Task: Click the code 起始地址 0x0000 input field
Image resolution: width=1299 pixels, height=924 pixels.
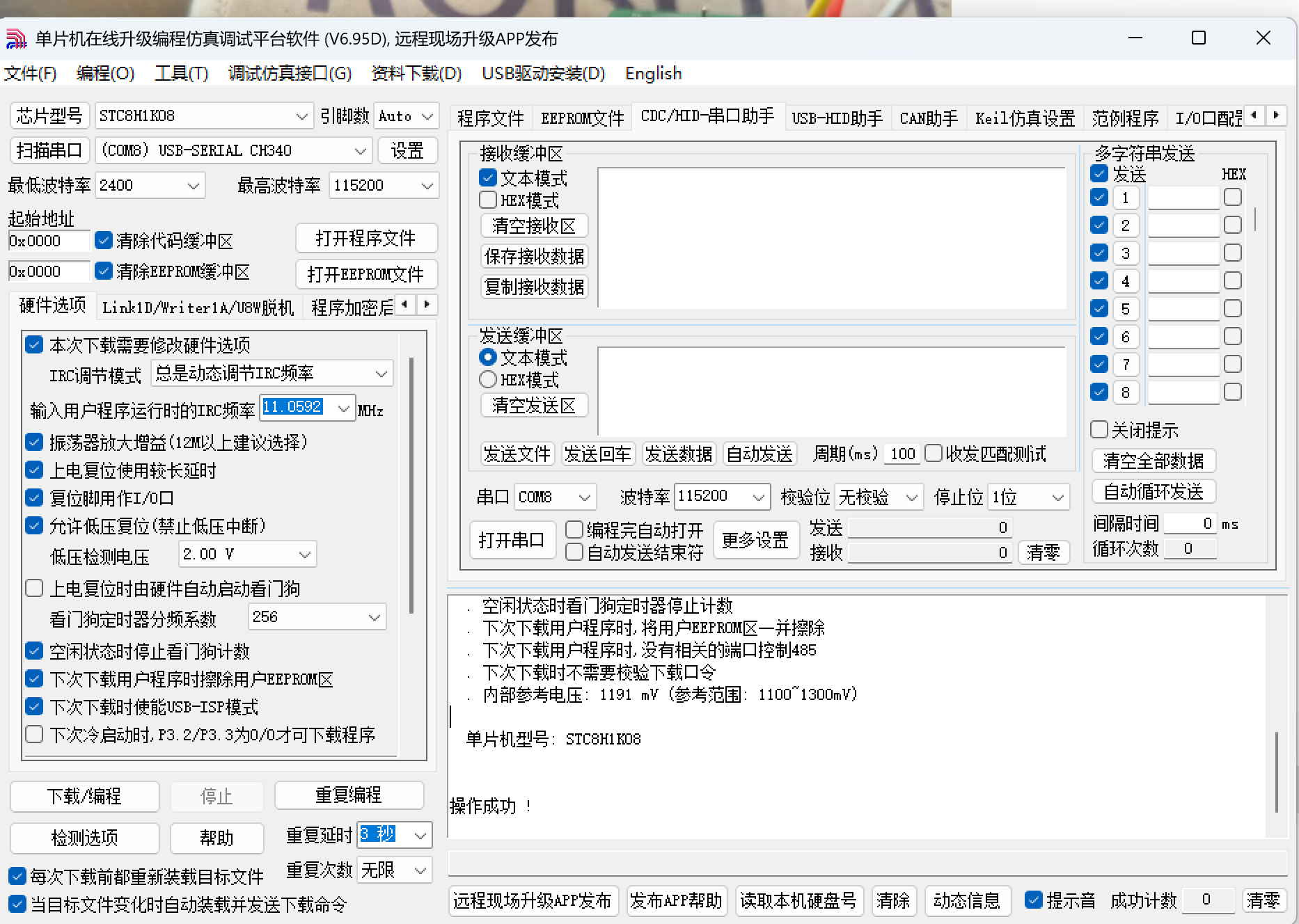Action: tap(49, 241)
